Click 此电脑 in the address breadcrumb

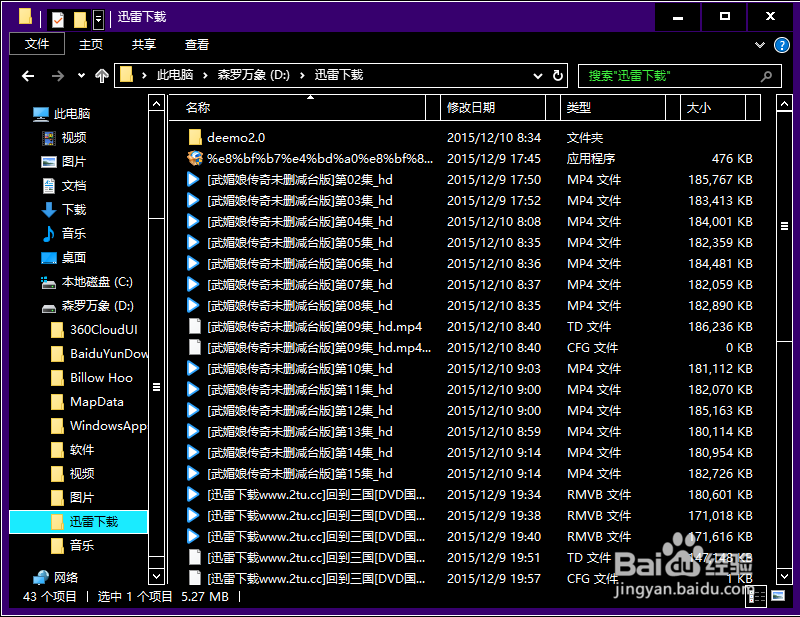[x=174, y=76]
